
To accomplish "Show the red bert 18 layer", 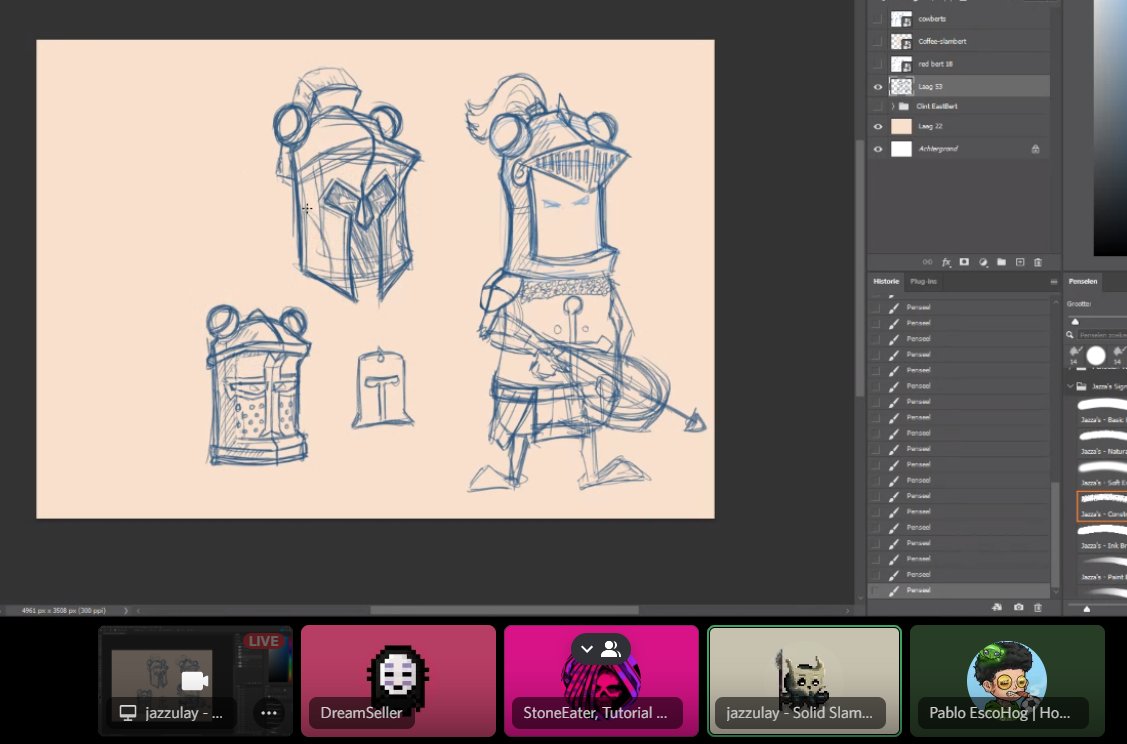I will coord(877,64).
